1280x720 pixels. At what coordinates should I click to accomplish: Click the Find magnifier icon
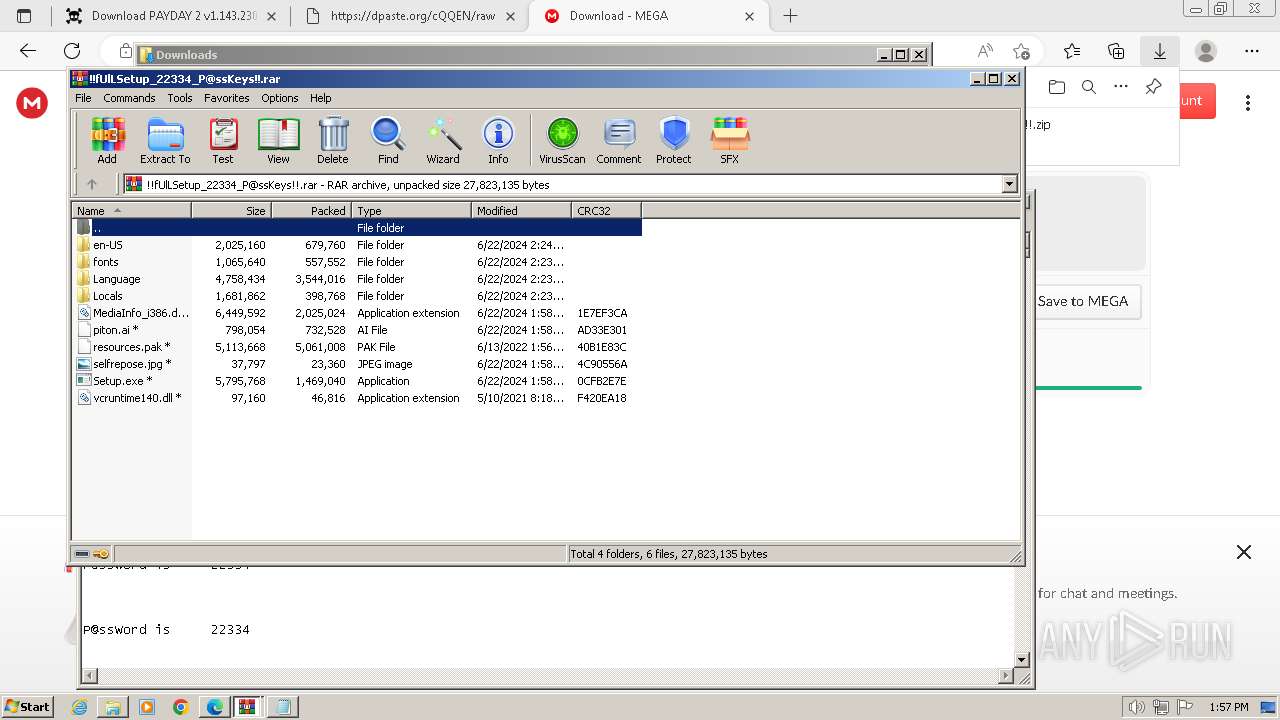(x=388, y=140)
